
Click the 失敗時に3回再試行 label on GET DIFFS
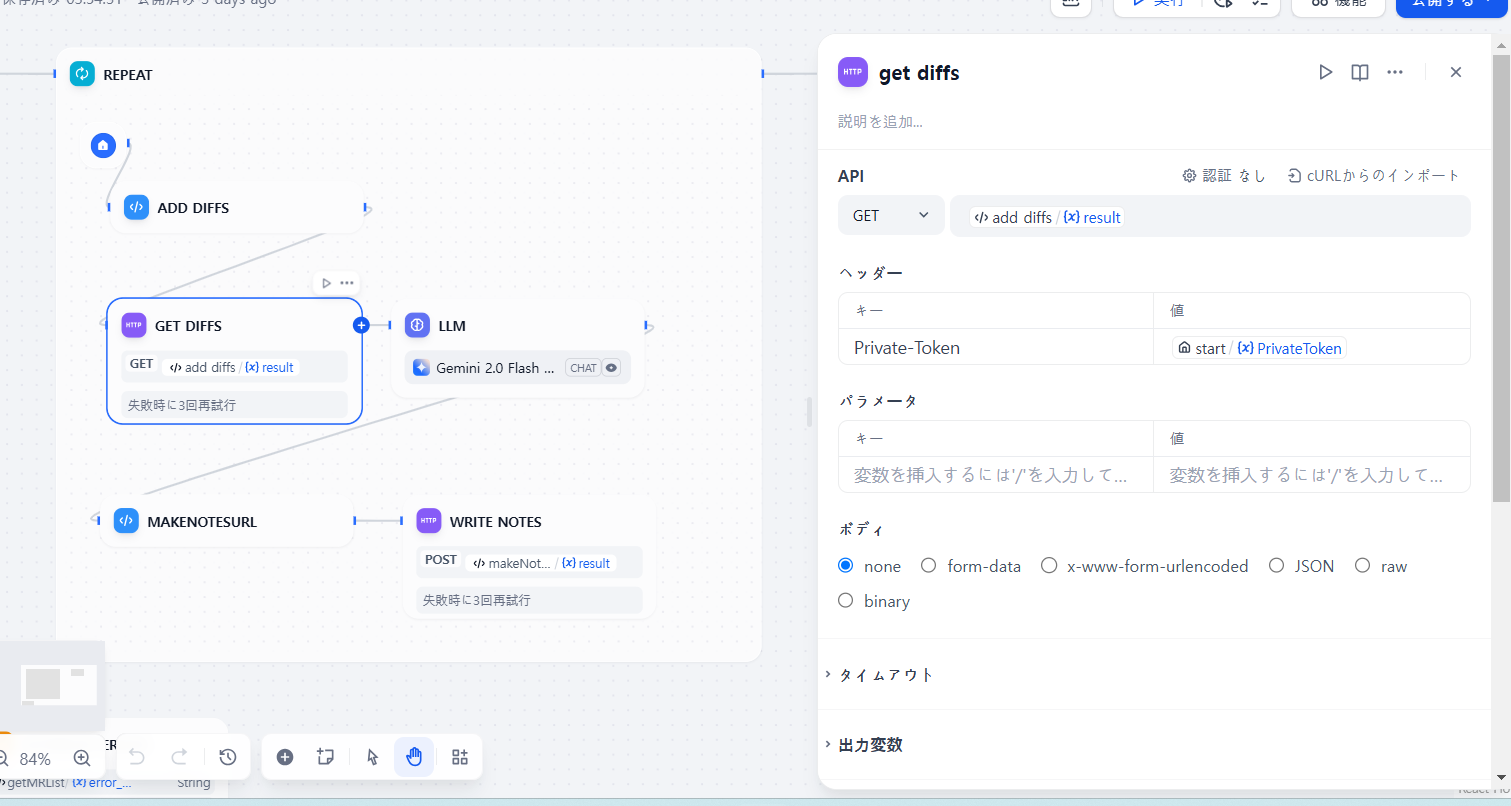click(x=181, y=405)
